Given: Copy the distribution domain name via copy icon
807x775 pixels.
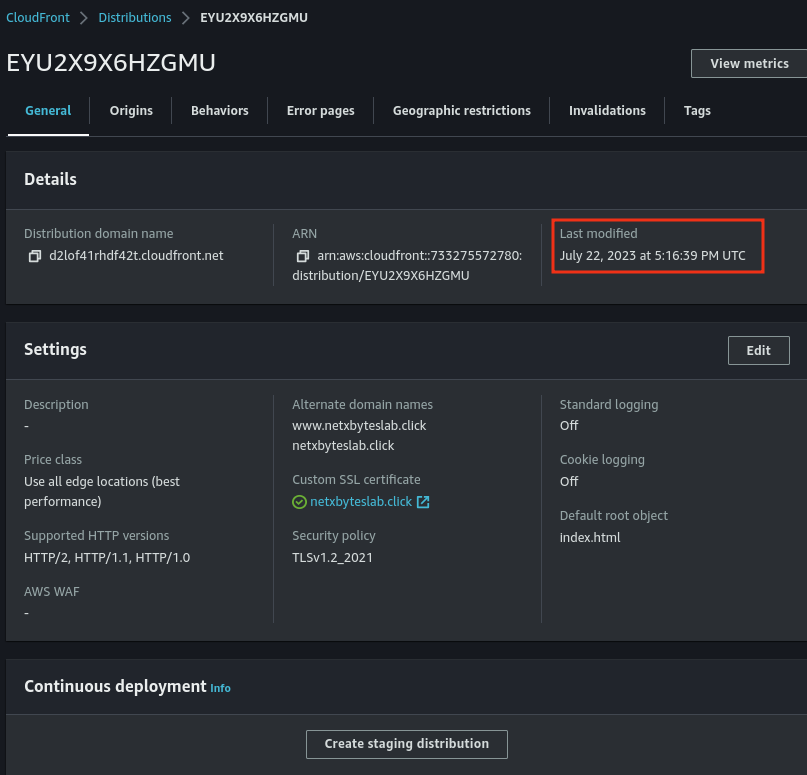Looking at the screenshot, I should coord(34,256).
